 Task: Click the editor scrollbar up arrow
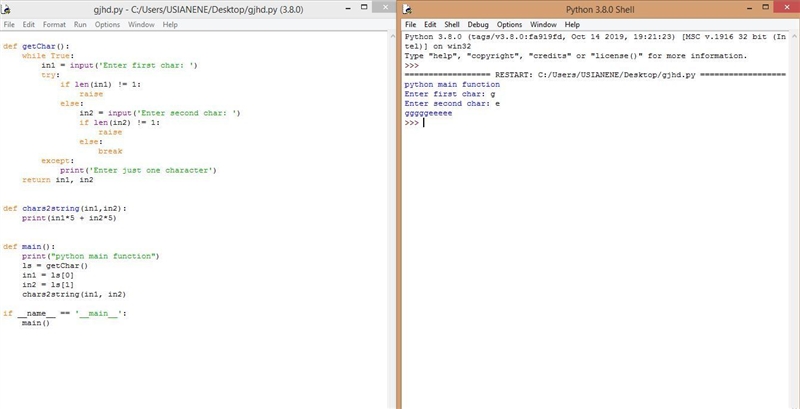point(392,37)
